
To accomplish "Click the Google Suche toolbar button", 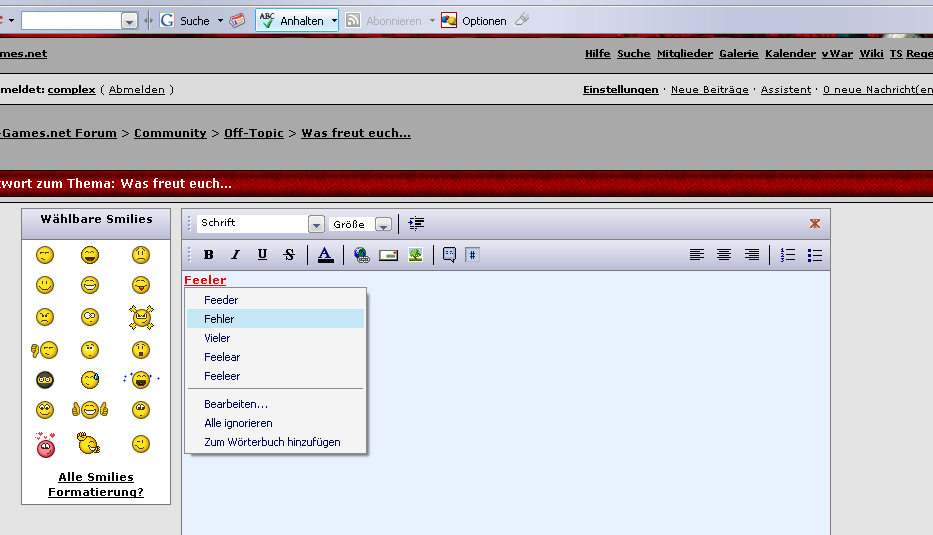I will [x=185, y=21].
